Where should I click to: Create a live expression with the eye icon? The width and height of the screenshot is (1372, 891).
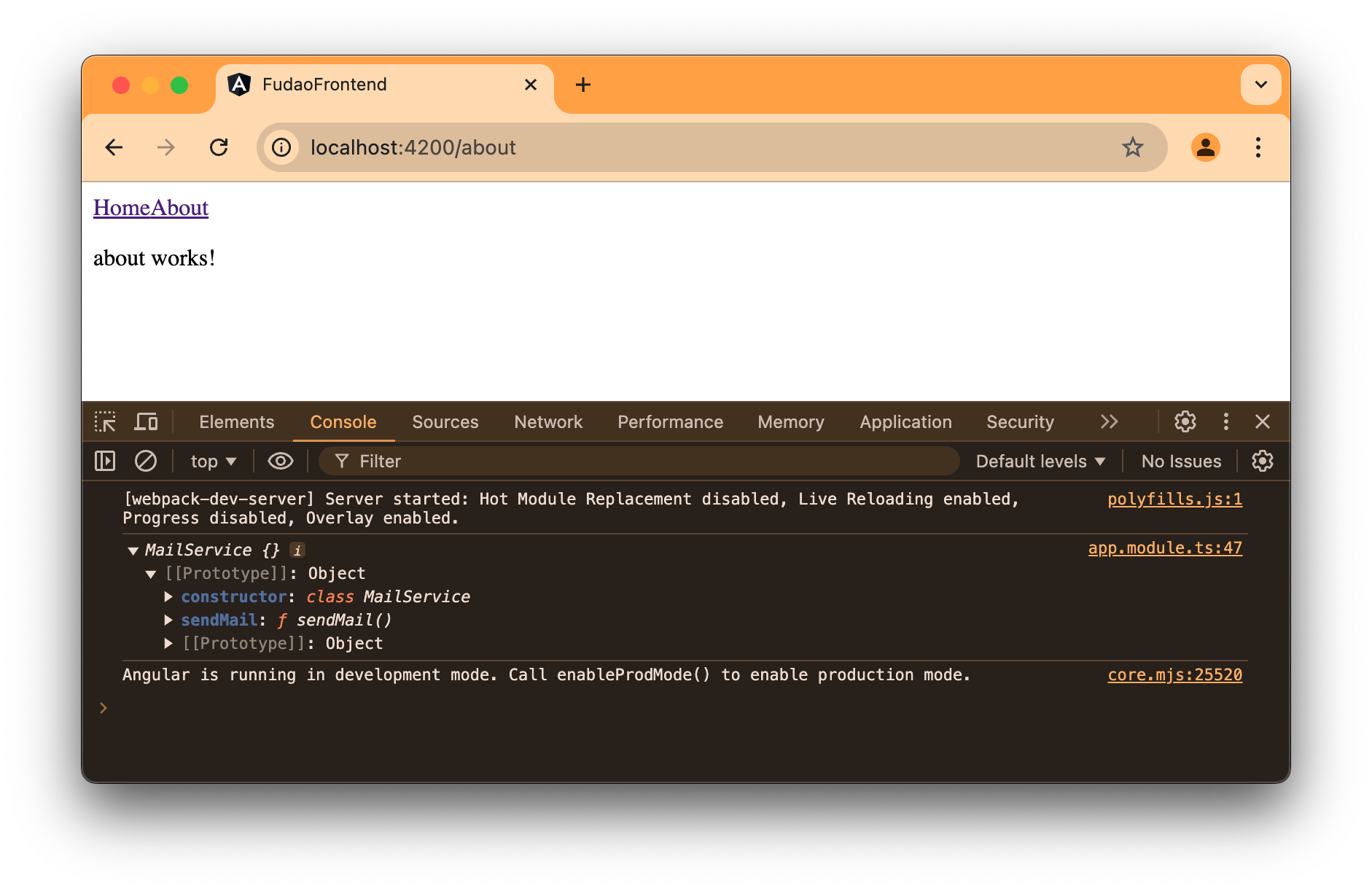pos(279,461)
